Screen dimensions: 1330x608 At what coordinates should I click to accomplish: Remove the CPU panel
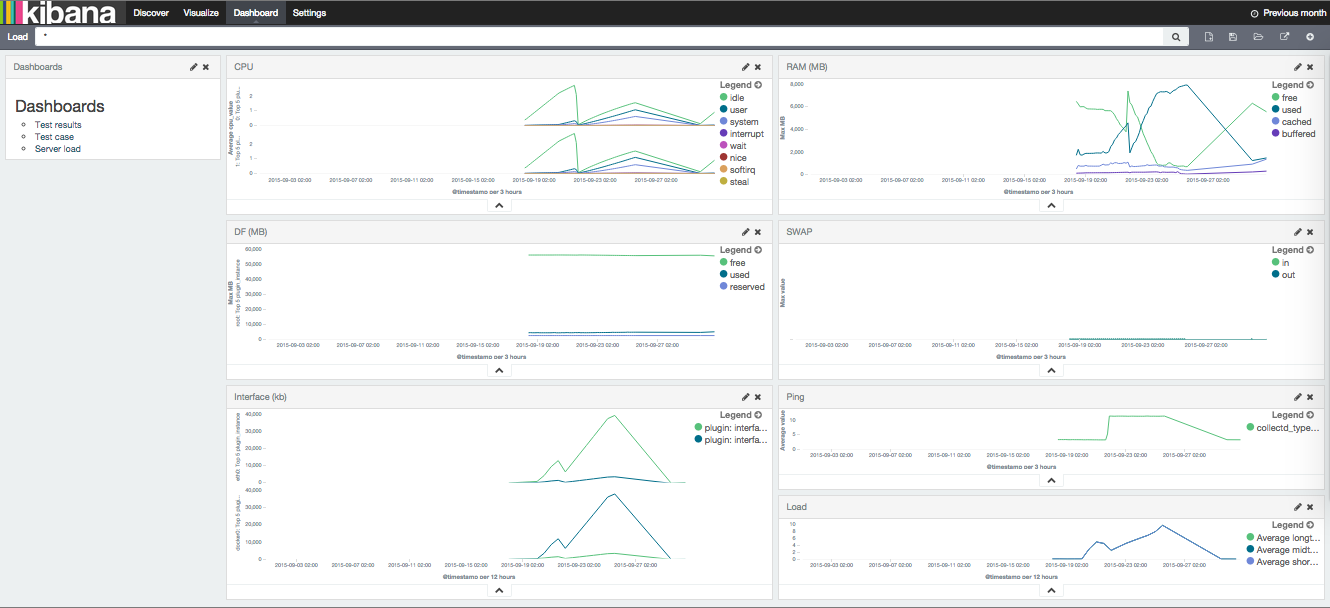tap(758, 67)
